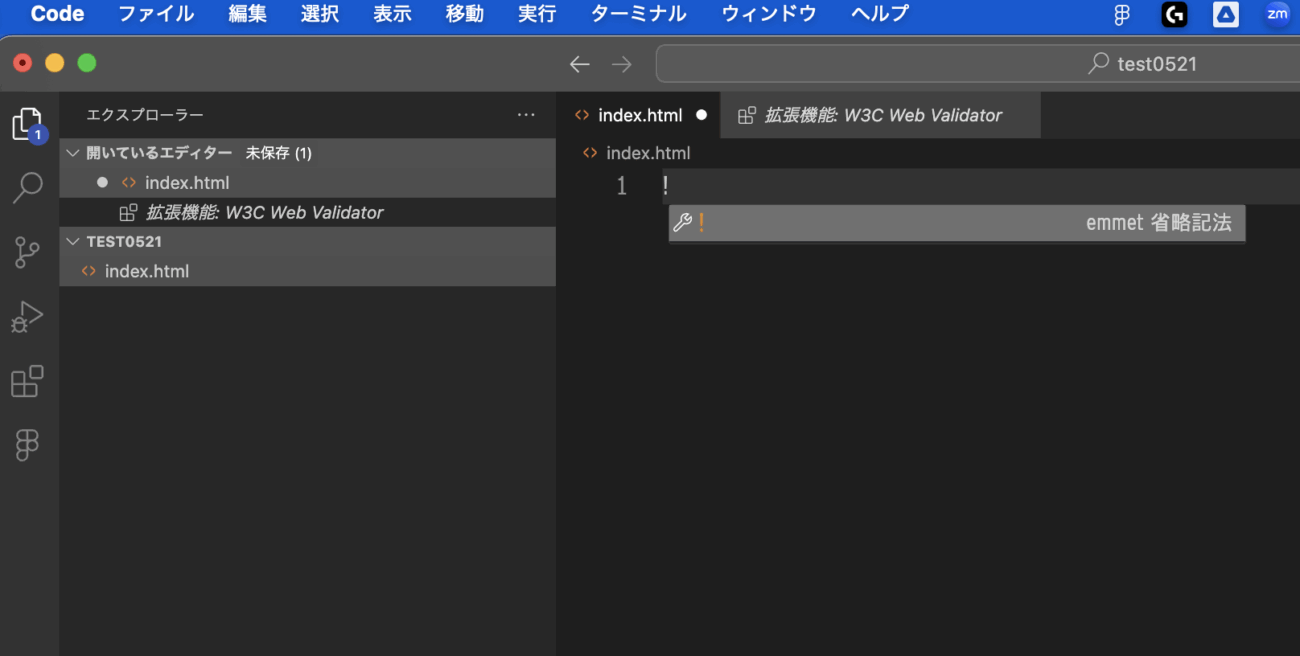This screenshot has height=656, width=1300.
Task: Open the Explorer view in activity bar
Action: tap(27, 124)
